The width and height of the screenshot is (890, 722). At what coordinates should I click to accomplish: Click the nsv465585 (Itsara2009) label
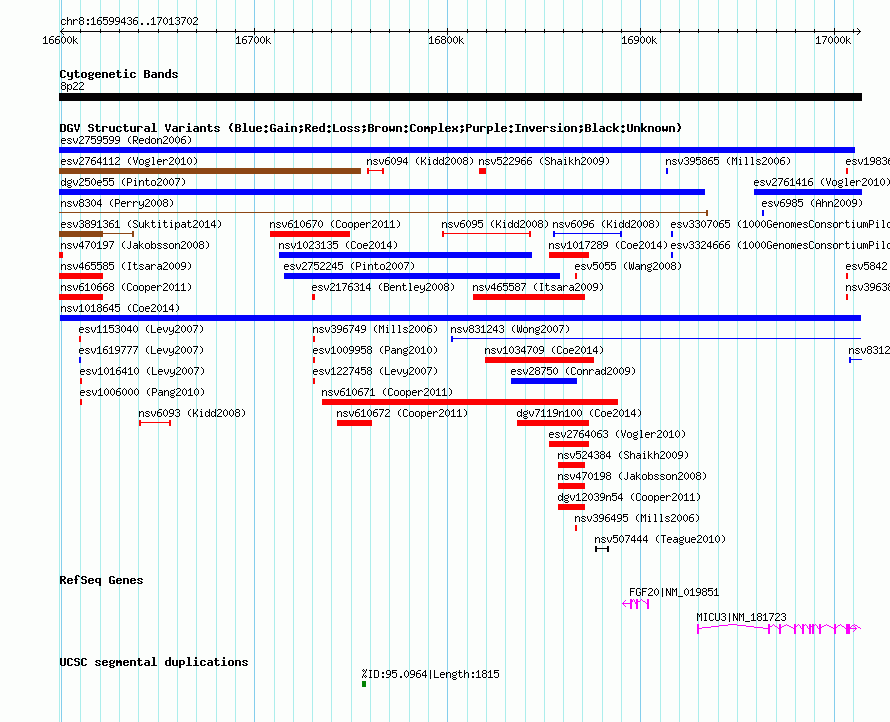126,266
